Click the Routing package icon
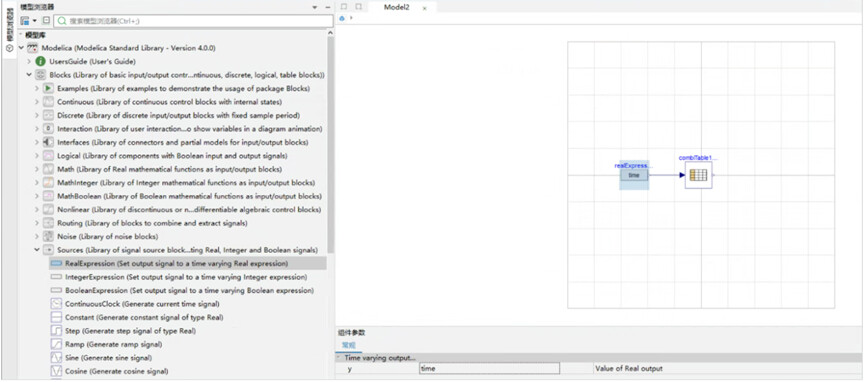The height and width of the screenshot is (382, 864). (x=48, y=223)
